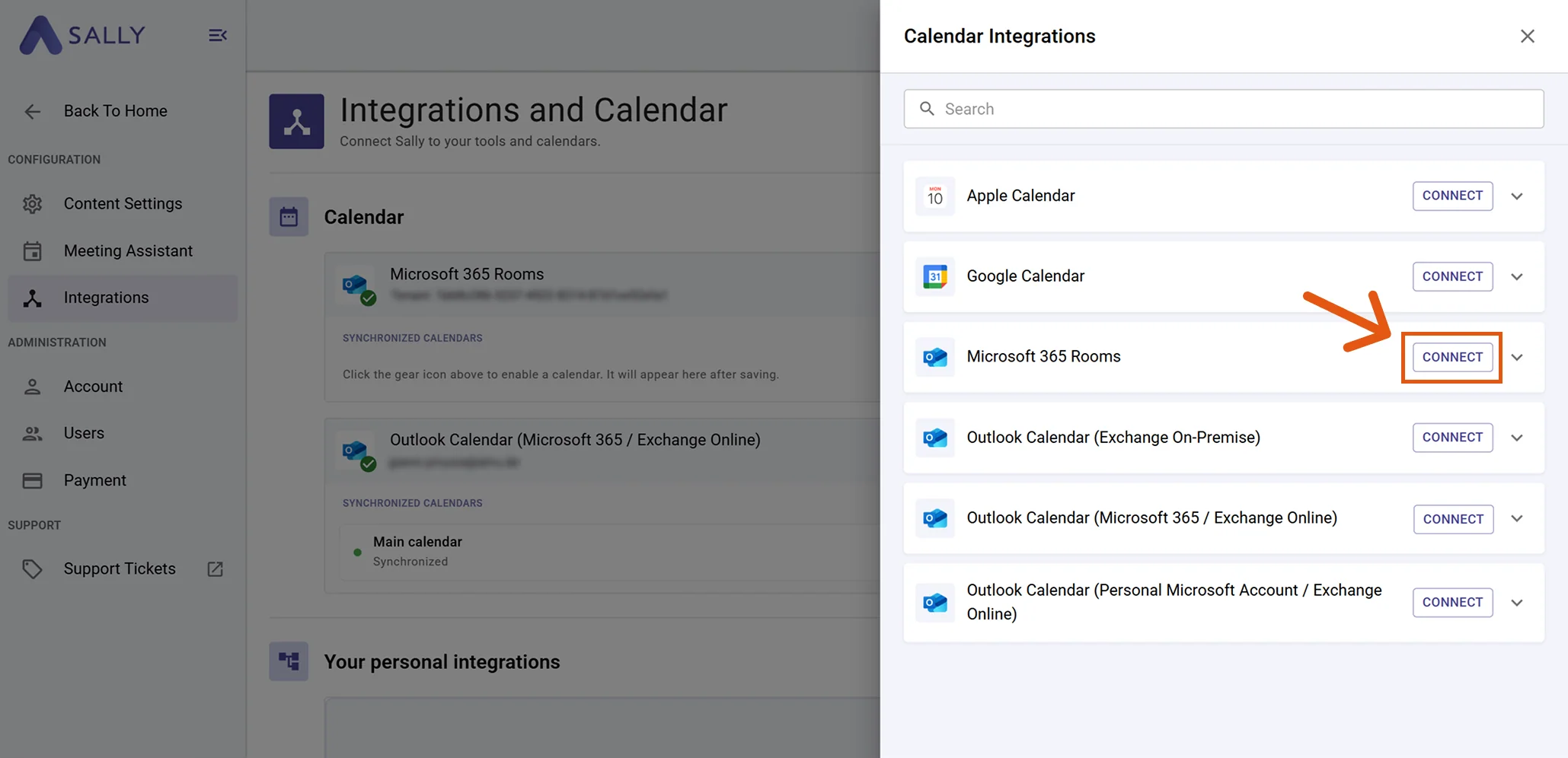Click the Integrations and Calendar header icon
The width and height of the screenshot is (1568, 758).
(296, 121)
